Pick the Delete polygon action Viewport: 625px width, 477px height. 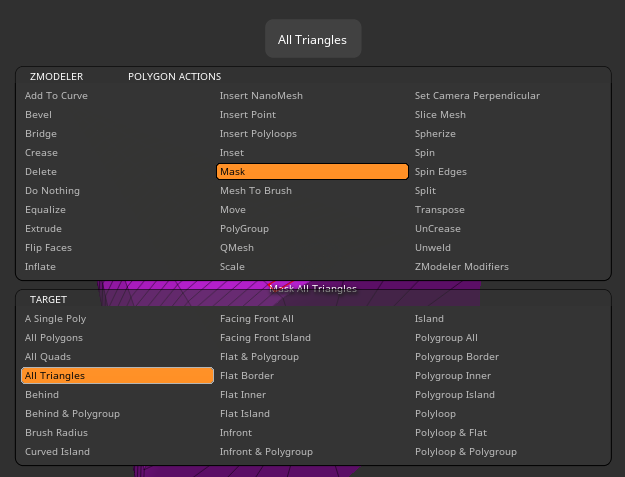click(41, 172)
